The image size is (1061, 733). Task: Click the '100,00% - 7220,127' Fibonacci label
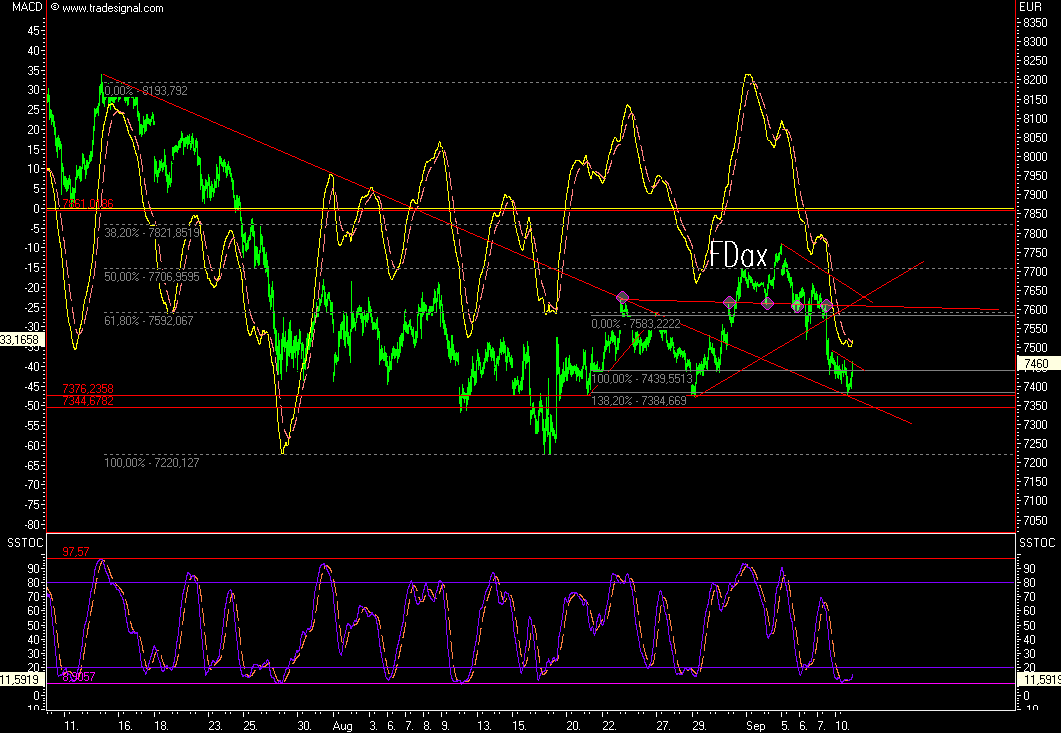[x=152, y=463]
